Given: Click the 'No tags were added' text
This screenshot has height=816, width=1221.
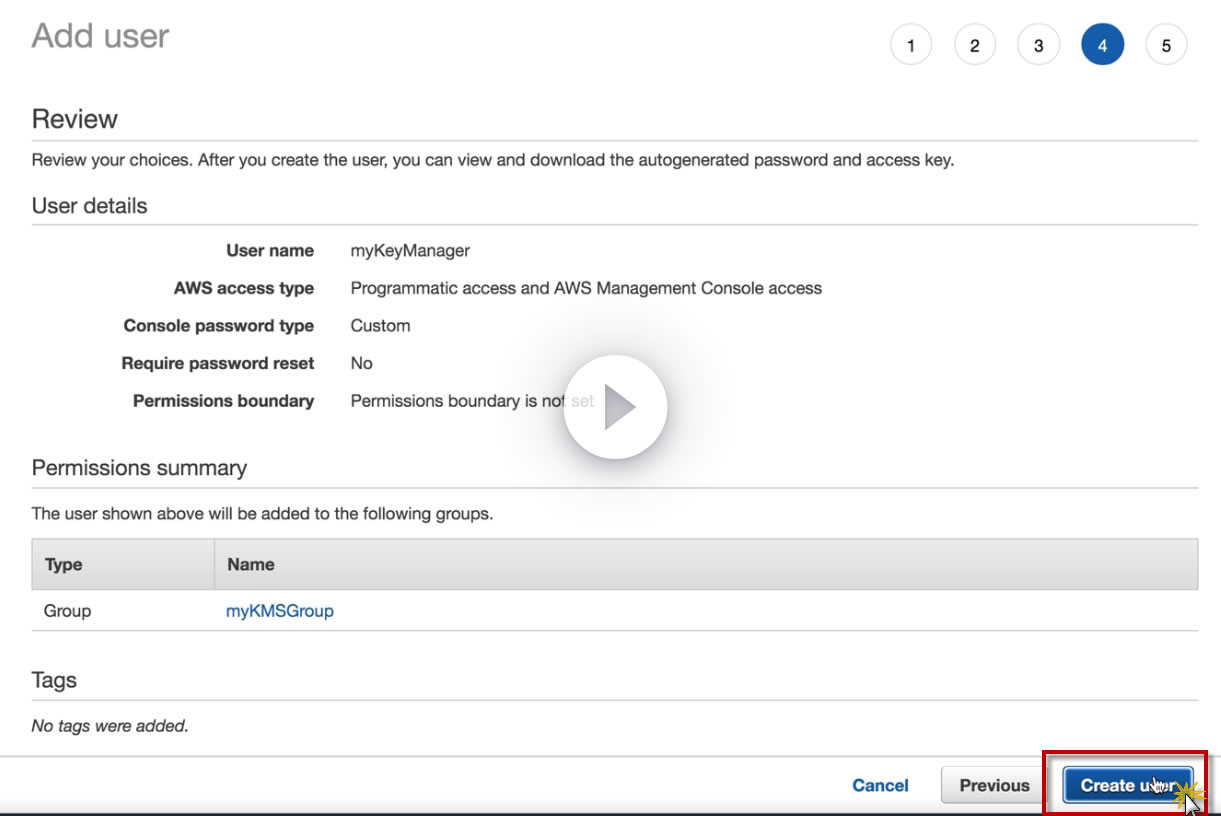Looking at the screenshot, I should click(x=110, y=726).
